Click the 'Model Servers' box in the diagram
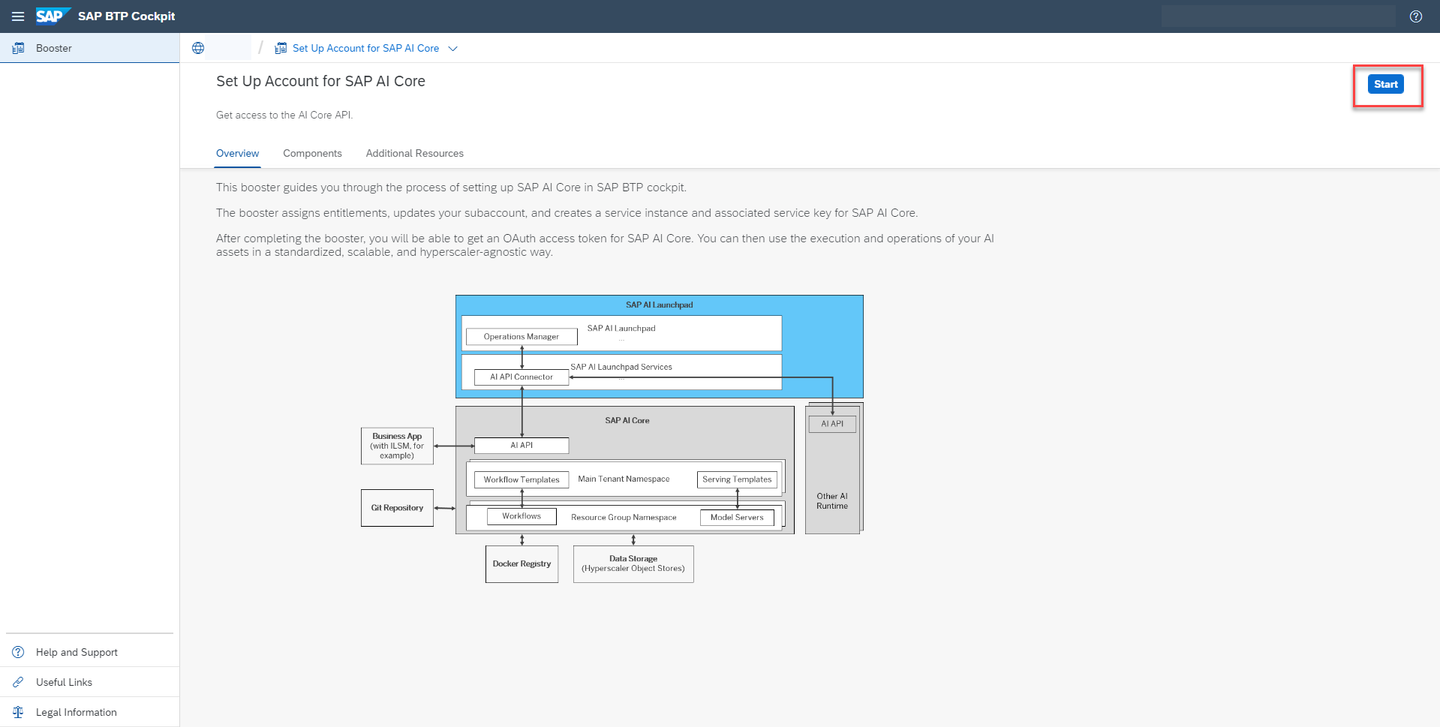 point(737,517)
